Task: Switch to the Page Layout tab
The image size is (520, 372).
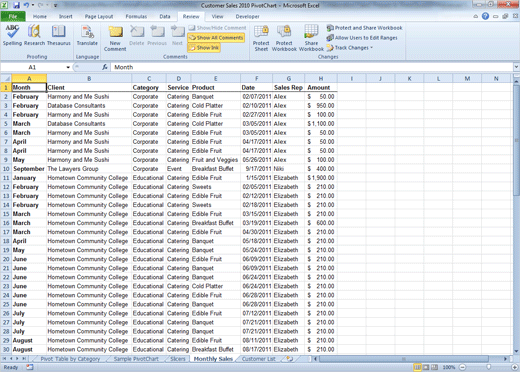Action: 99,16
